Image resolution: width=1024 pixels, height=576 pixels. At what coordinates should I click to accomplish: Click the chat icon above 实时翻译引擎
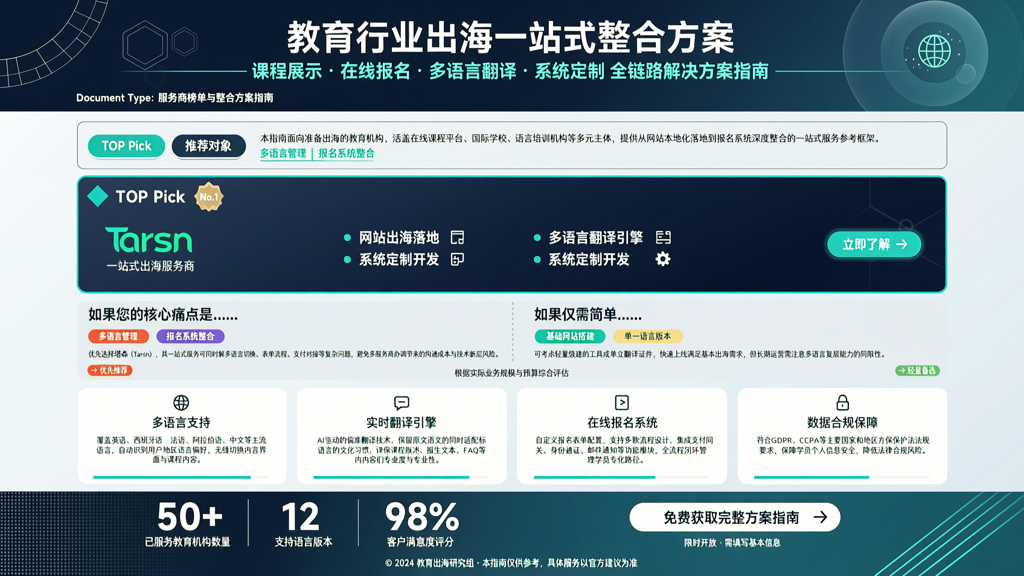tap(402, 402)
